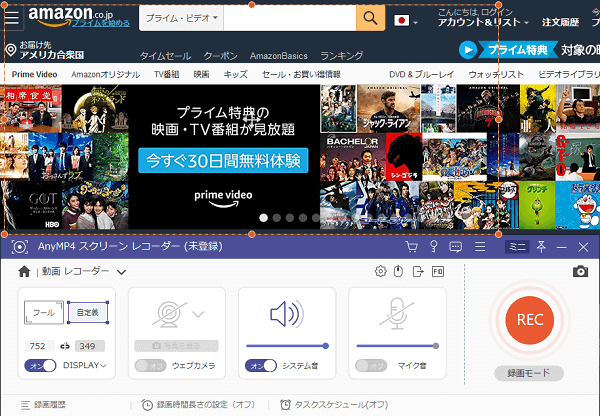Open the DISPLAY selection dropdown
600x416 pixels.
(85, 365)
